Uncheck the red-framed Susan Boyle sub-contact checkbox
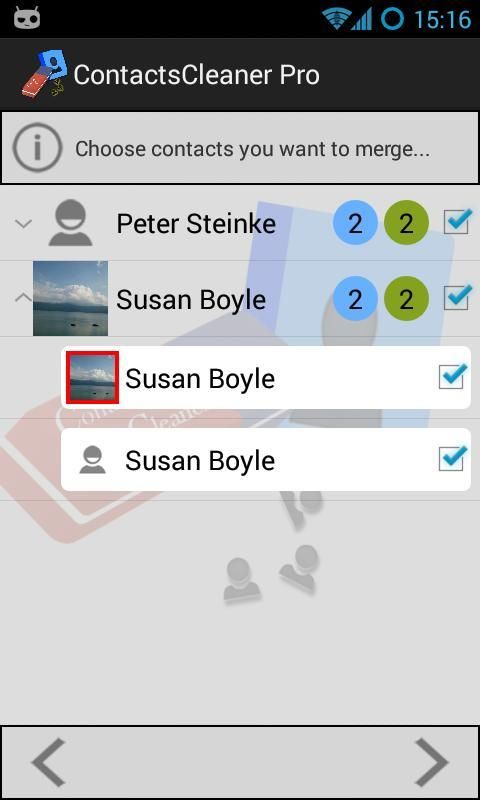The image size is (480, 800). 452,377
